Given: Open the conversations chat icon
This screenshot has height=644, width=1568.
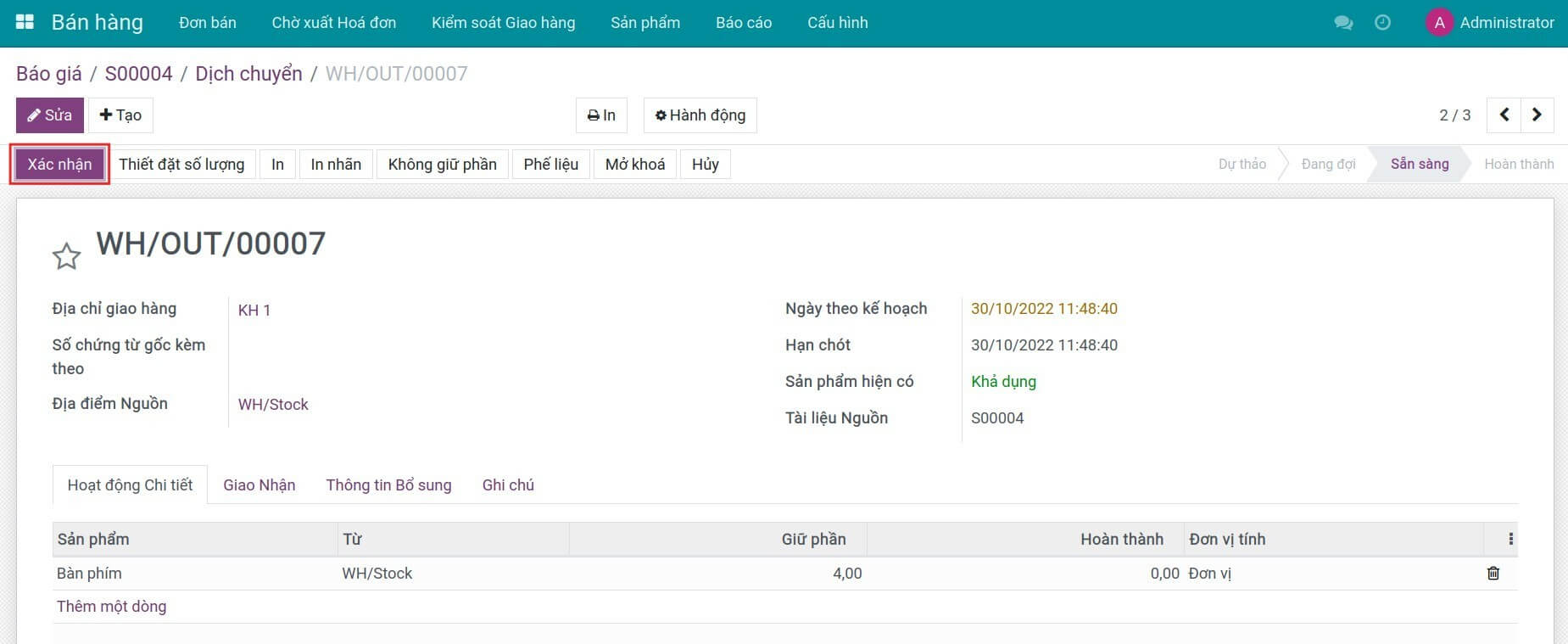Looking at the screenshot, I should click(x=1343, y=23).
